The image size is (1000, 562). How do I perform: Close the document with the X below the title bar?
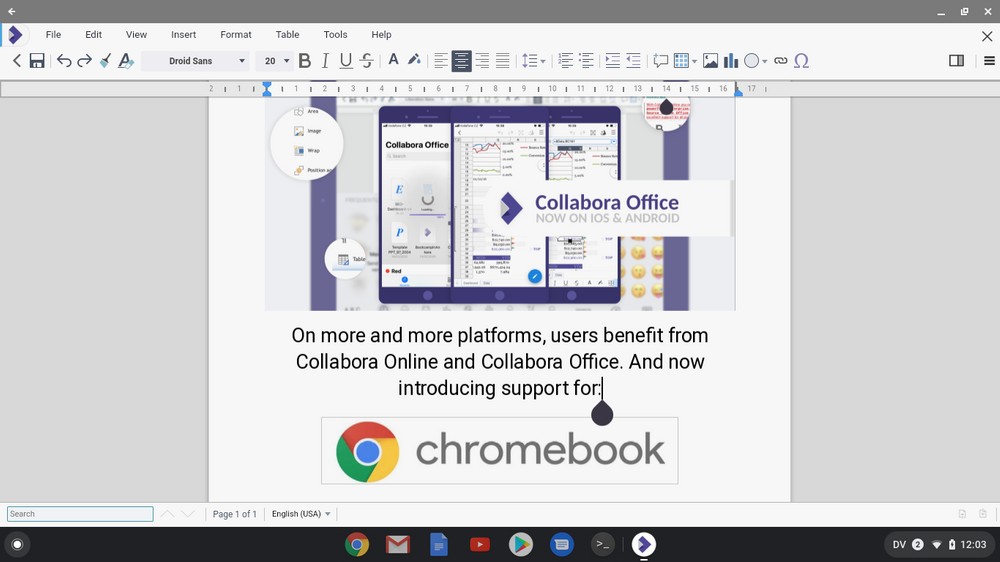(x=987, y=36)
